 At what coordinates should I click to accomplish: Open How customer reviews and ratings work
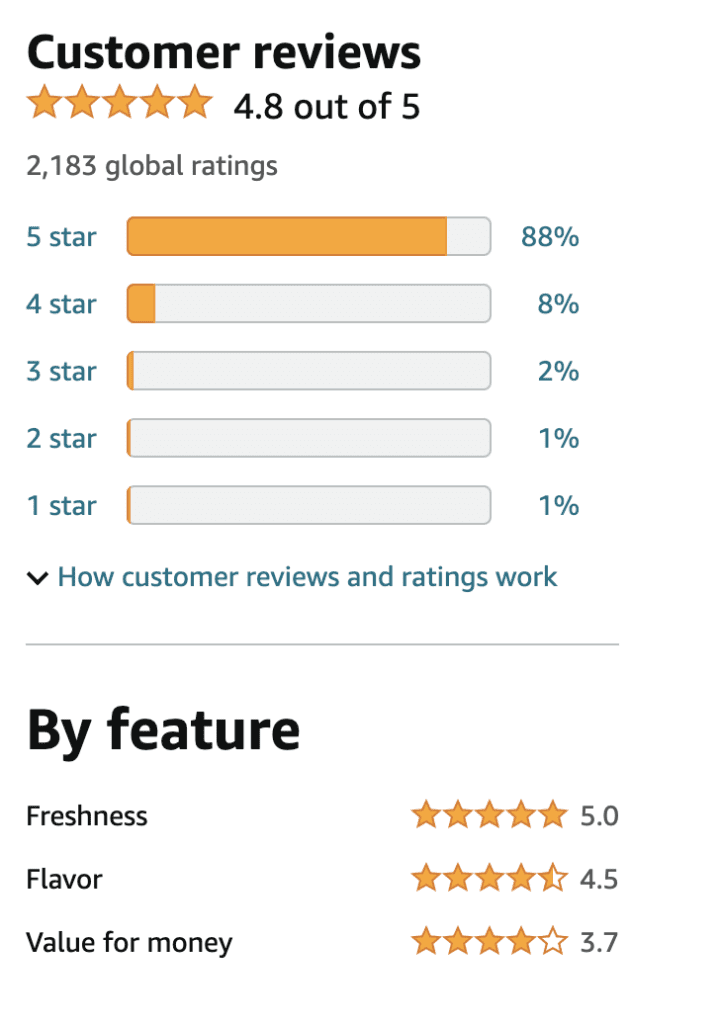coord(307,577)
